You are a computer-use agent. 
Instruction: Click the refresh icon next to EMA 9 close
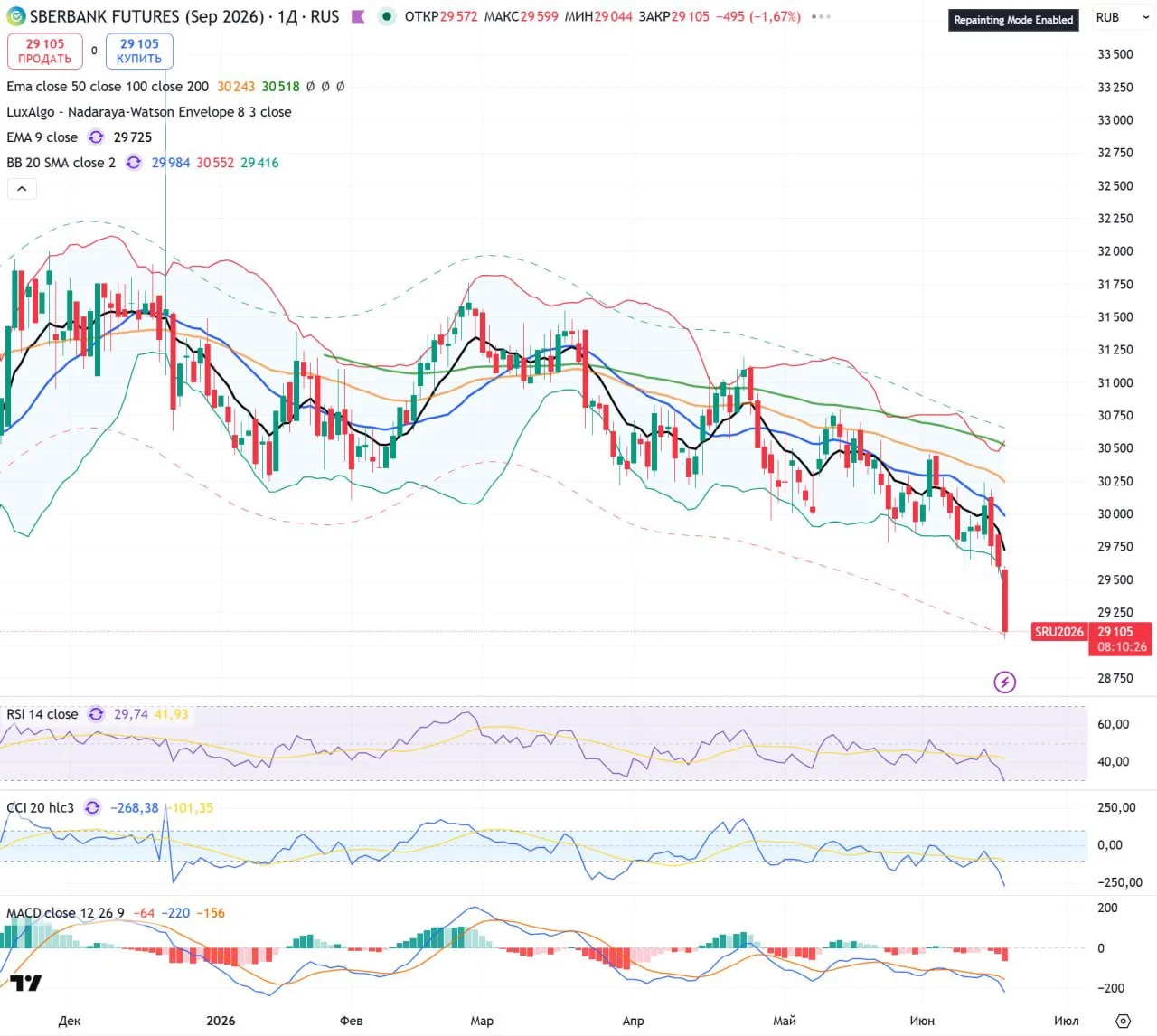pos(96,137)
